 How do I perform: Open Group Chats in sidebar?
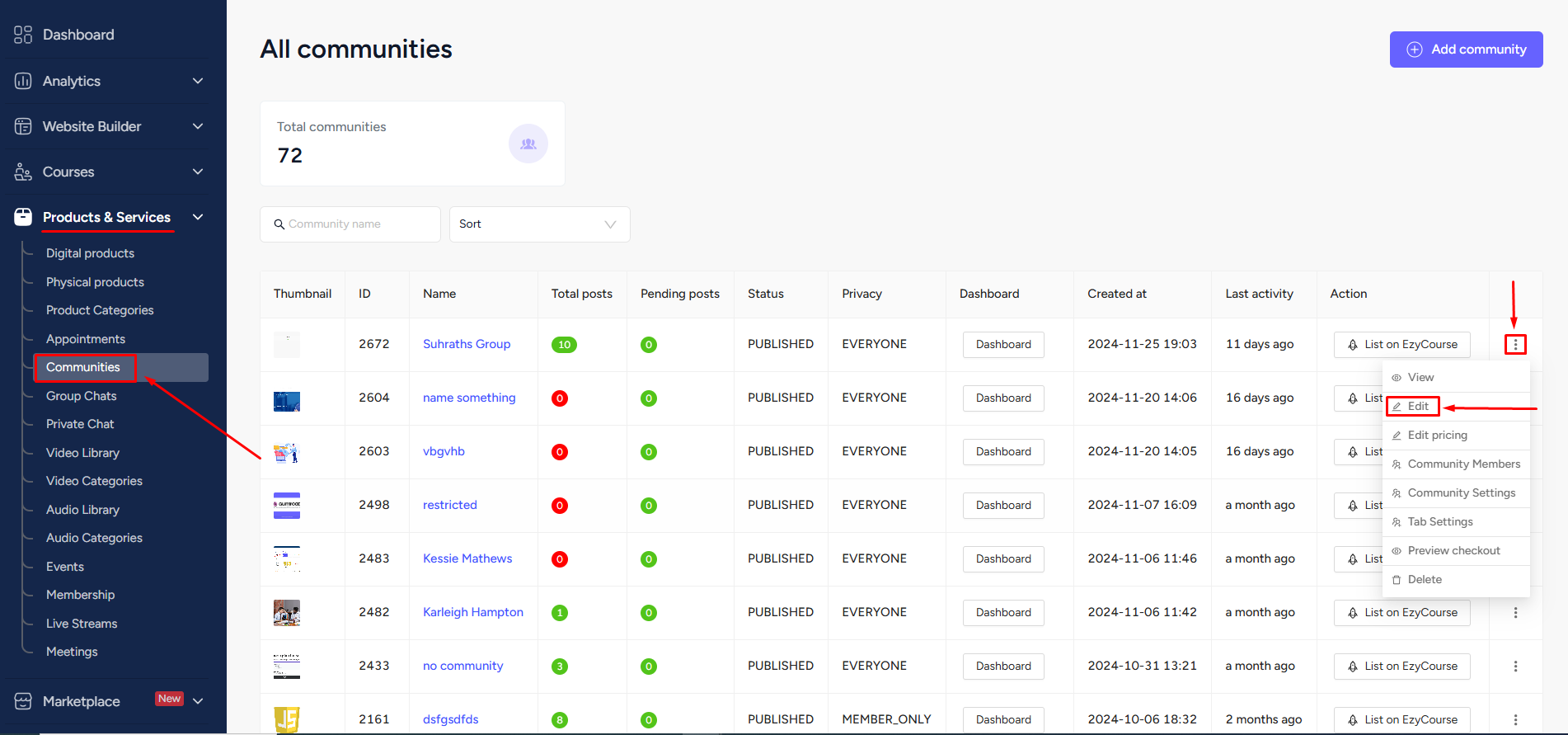[81, 396]
